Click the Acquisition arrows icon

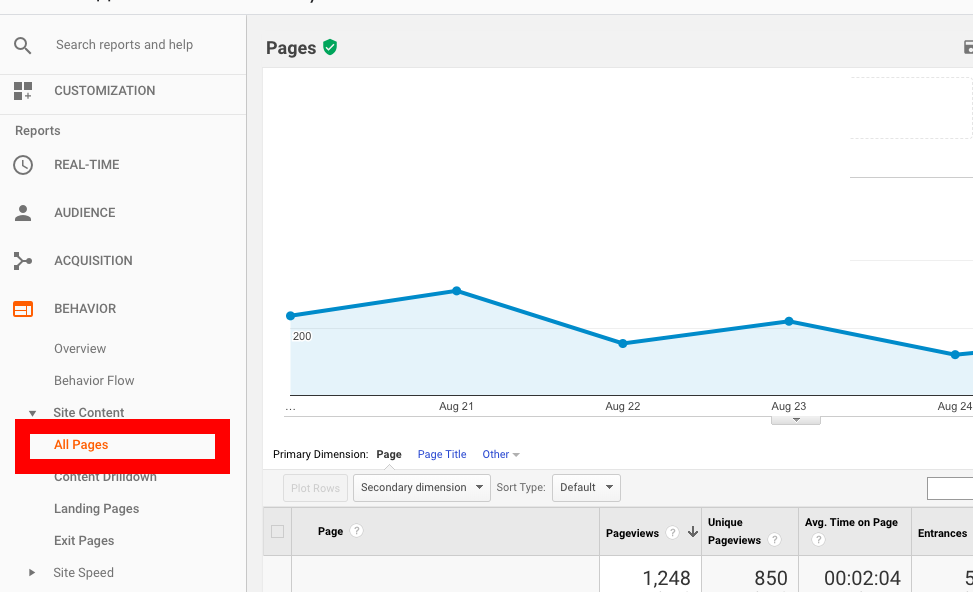click(x=23, y=261)
